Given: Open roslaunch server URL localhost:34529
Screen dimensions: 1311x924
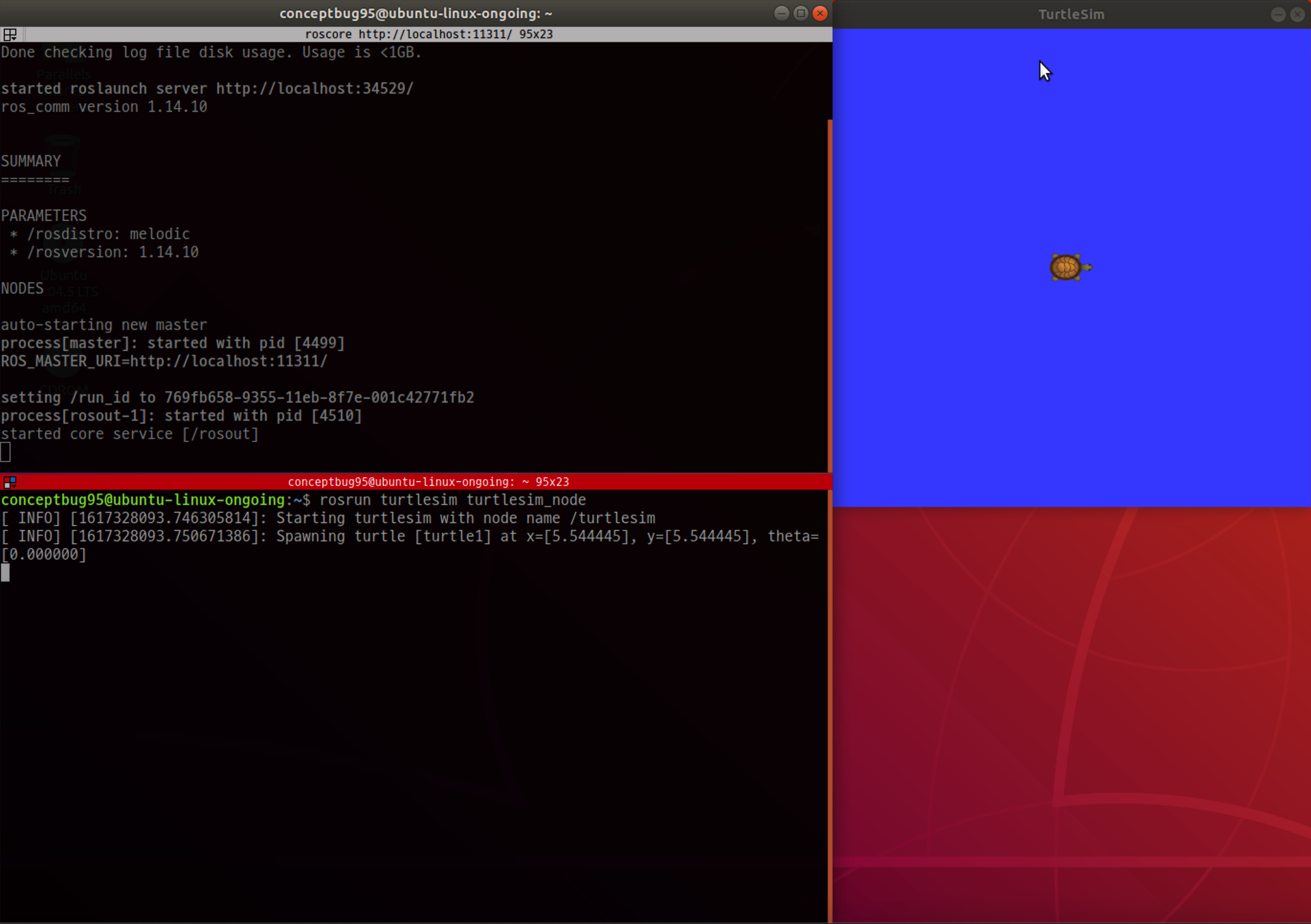Looking at the screenshot, I should [x=314, y=89].
